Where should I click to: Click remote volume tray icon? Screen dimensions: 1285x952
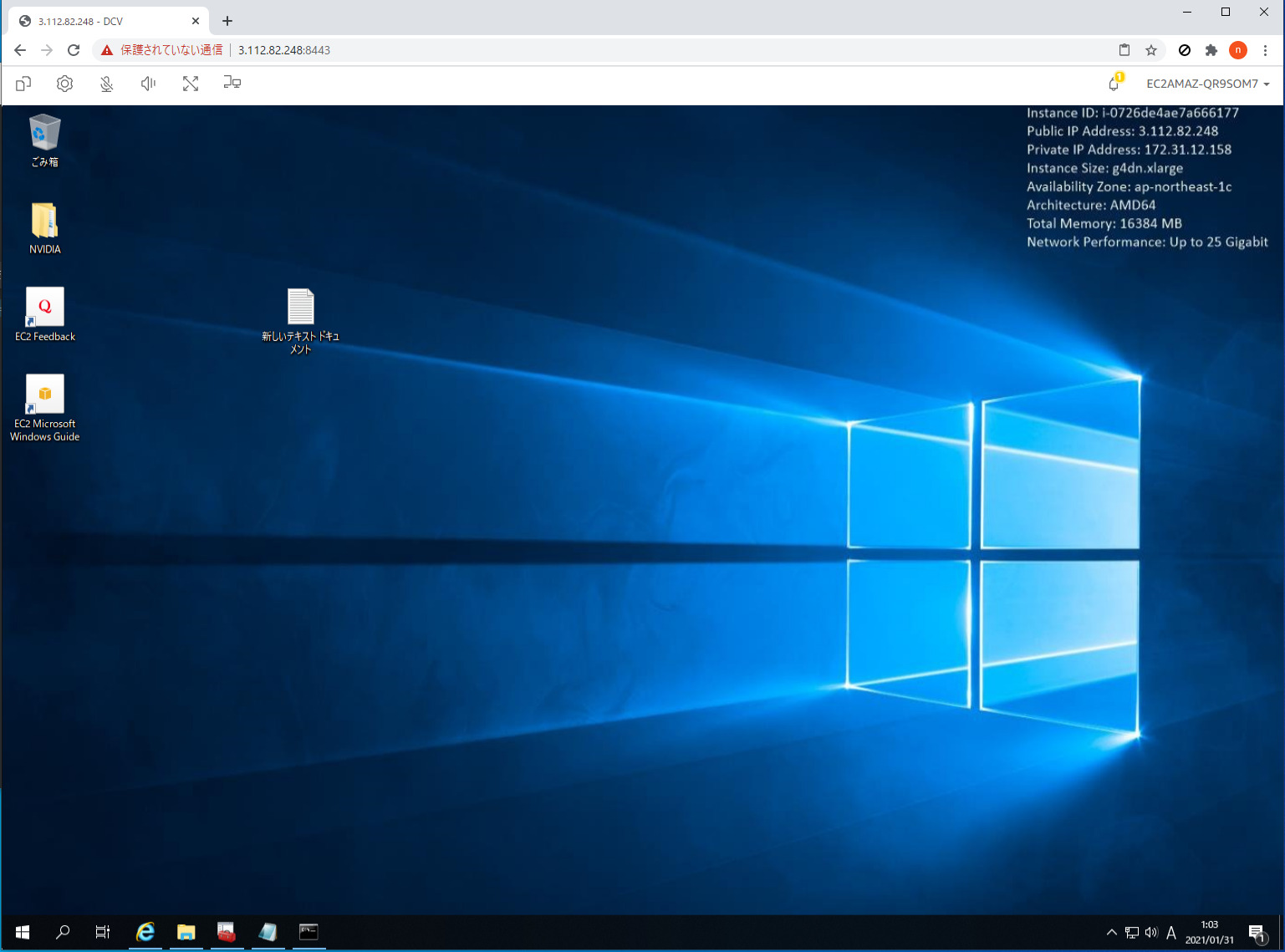1151,932
